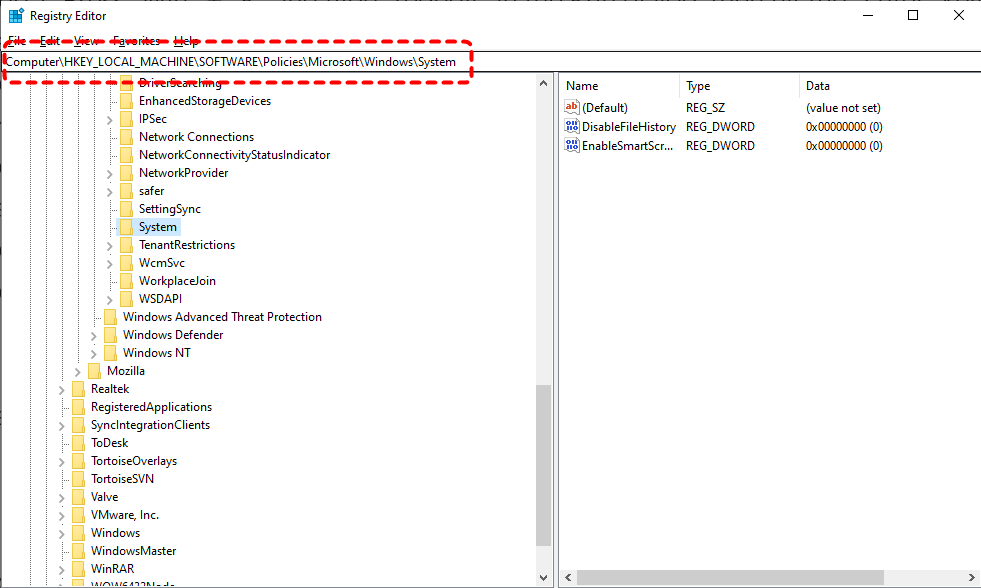Click the Mozilla folder icon
The image size is (981, 588).
coord(95,371)
